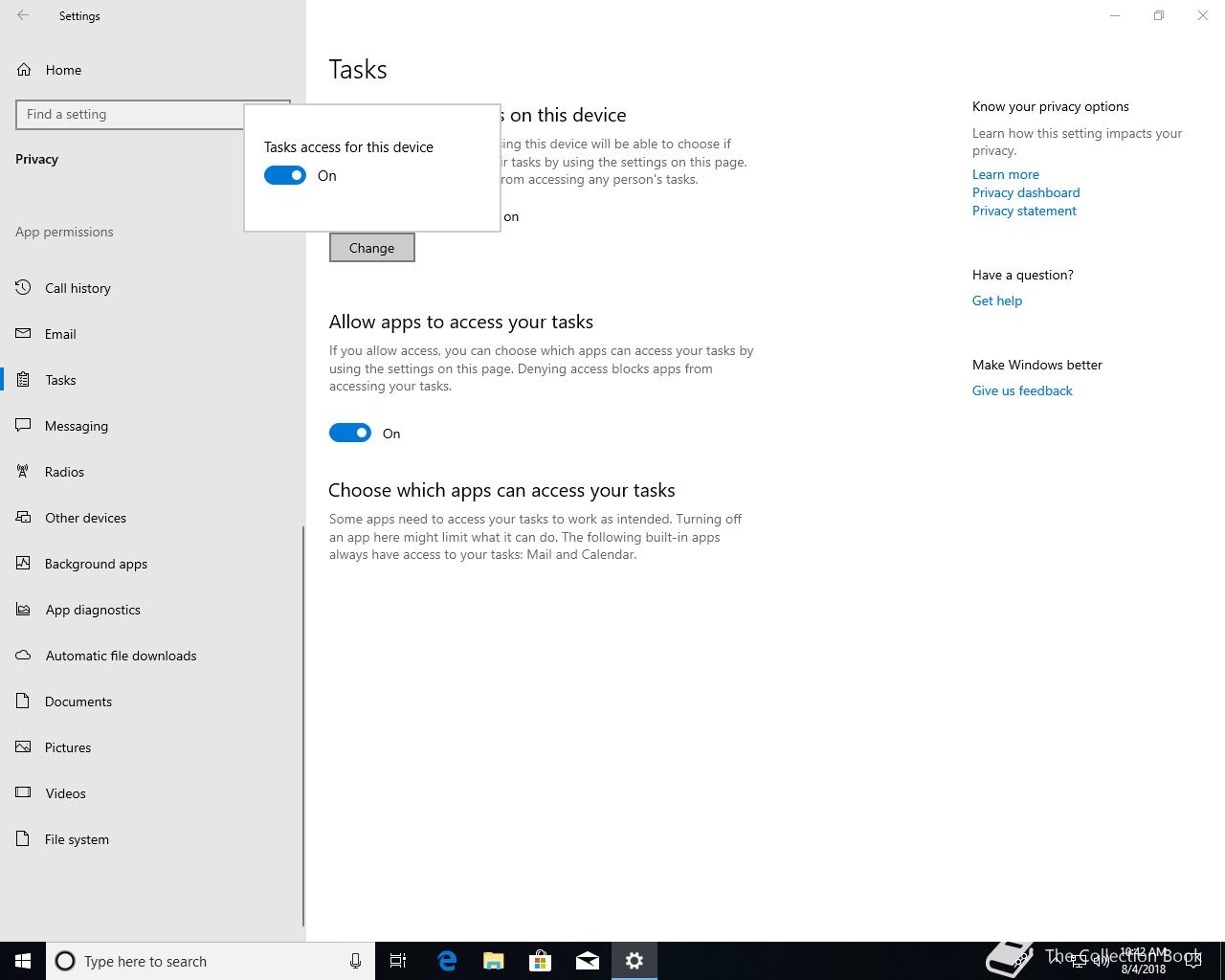1225x980 pixels.
Task: Open Messaging privacy settings
Action: (x=152, y=426)
